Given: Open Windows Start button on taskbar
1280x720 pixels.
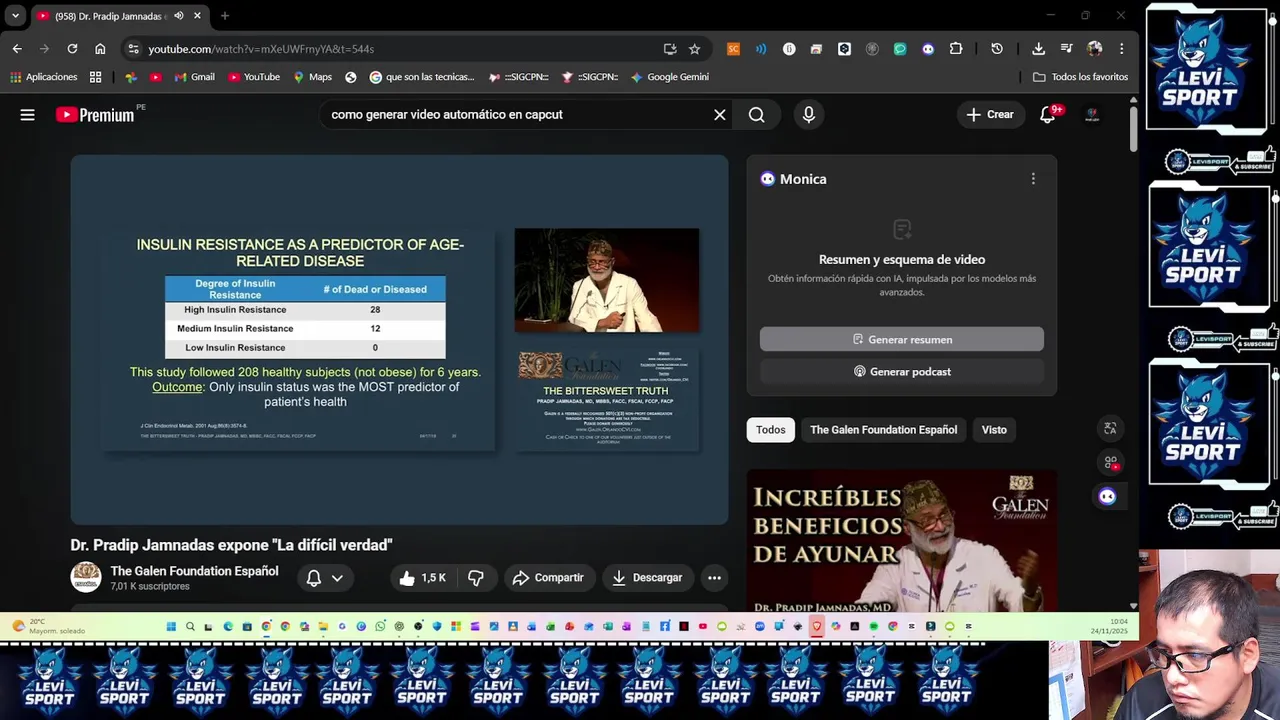Looking at the screenshot, I should (x=171, y=627).
